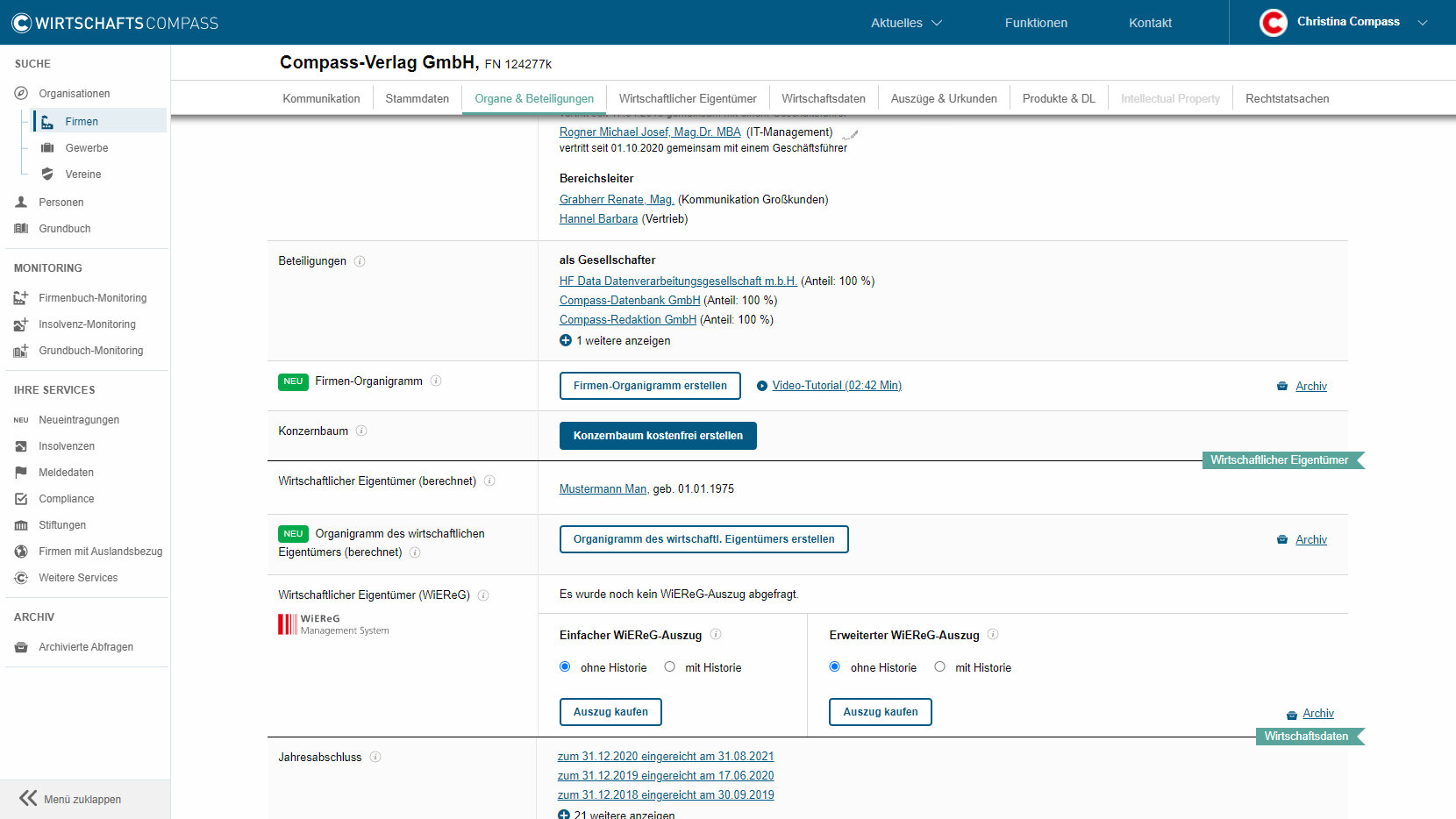Select 'ohne Historie' for Einfacher WiEReG-Auszug
Viewport: 1456px width, 819px height.
click(565, 667)
